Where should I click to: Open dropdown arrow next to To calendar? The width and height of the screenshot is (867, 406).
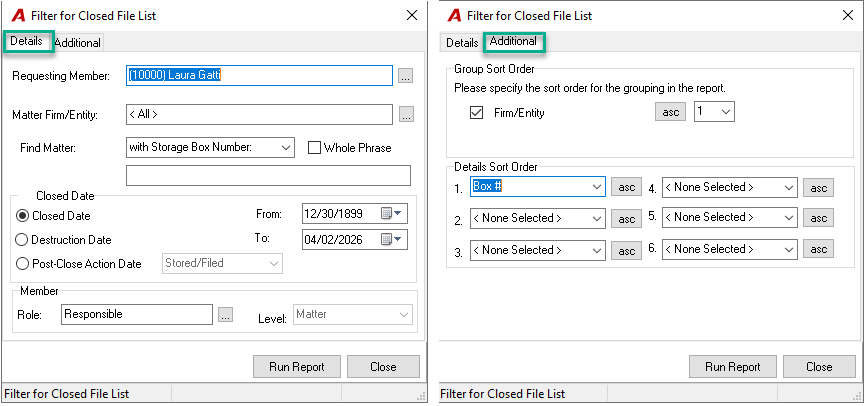(399, 240)
